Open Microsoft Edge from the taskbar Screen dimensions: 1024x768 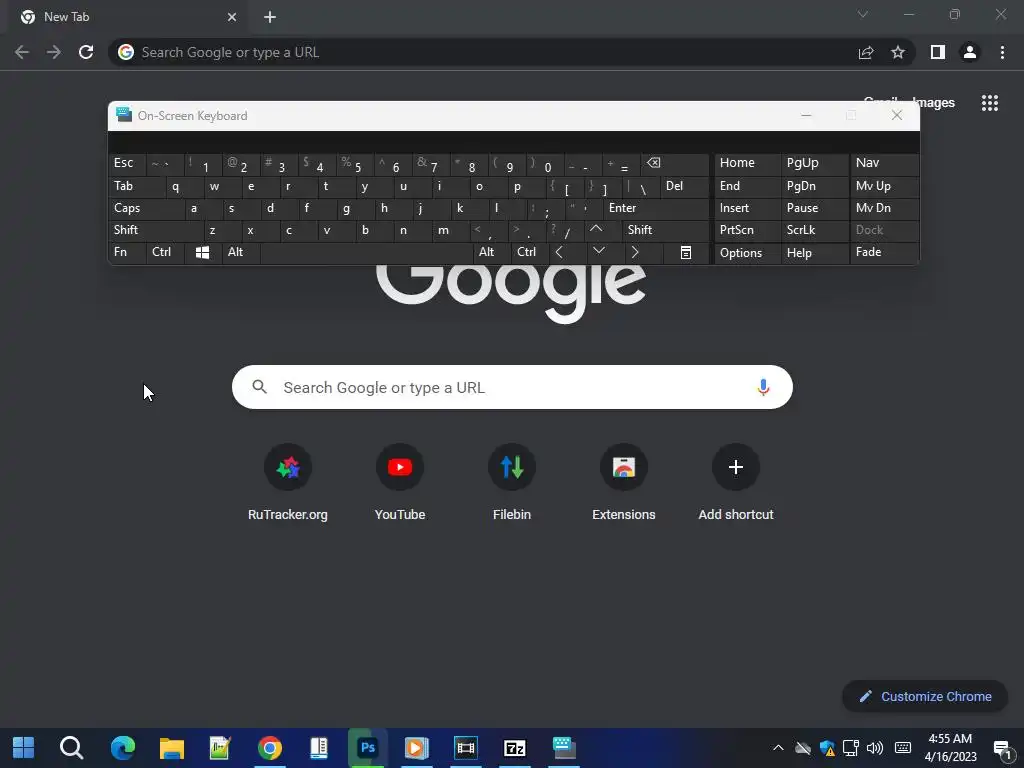pyautogui.click(x=123, y=748)
